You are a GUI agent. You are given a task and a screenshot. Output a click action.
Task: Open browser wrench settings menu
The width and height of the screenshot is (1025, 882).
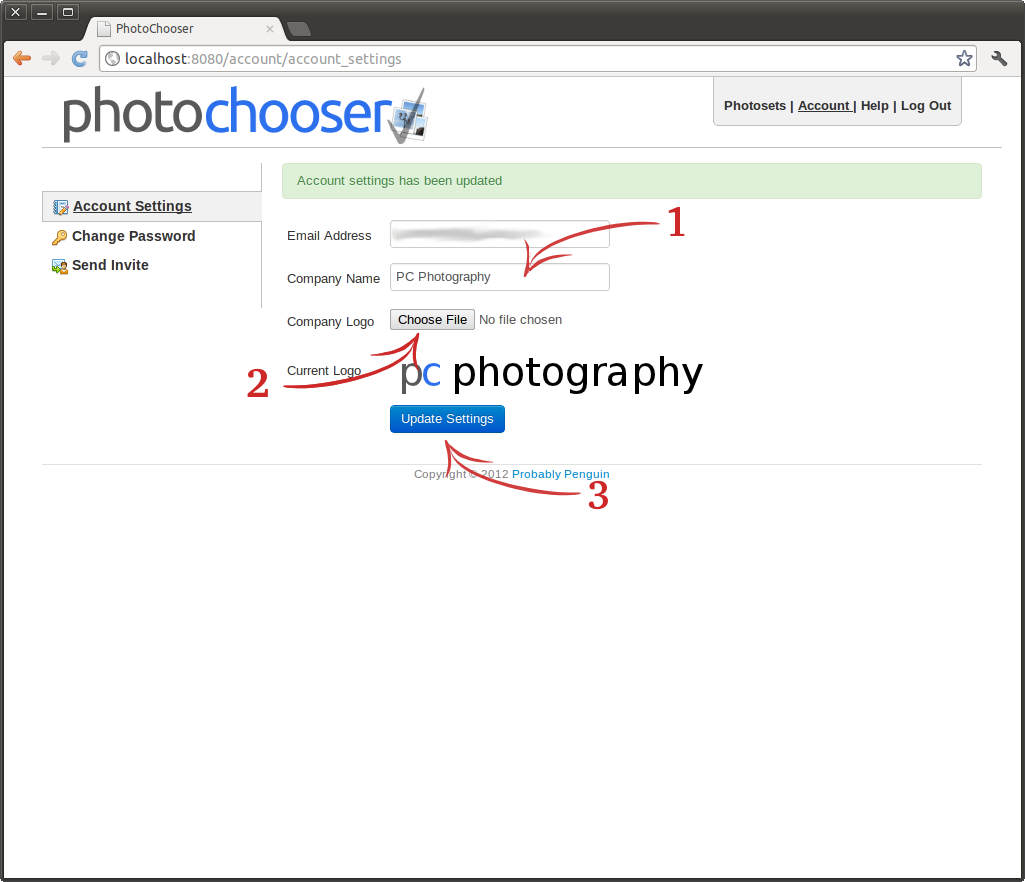point(998,58)
